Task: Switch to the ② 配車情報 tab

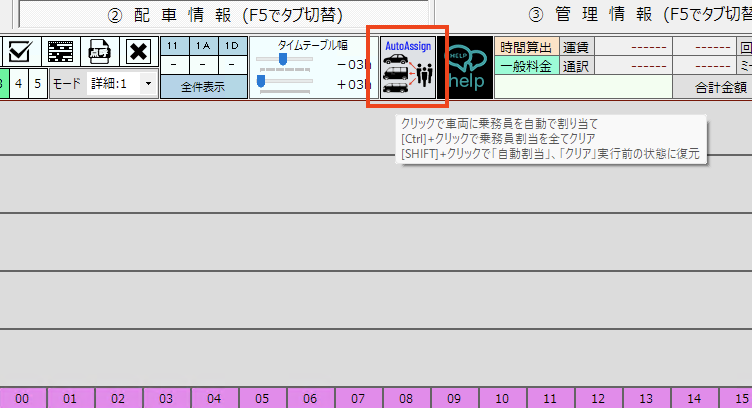Action: [x=224, y=15]
